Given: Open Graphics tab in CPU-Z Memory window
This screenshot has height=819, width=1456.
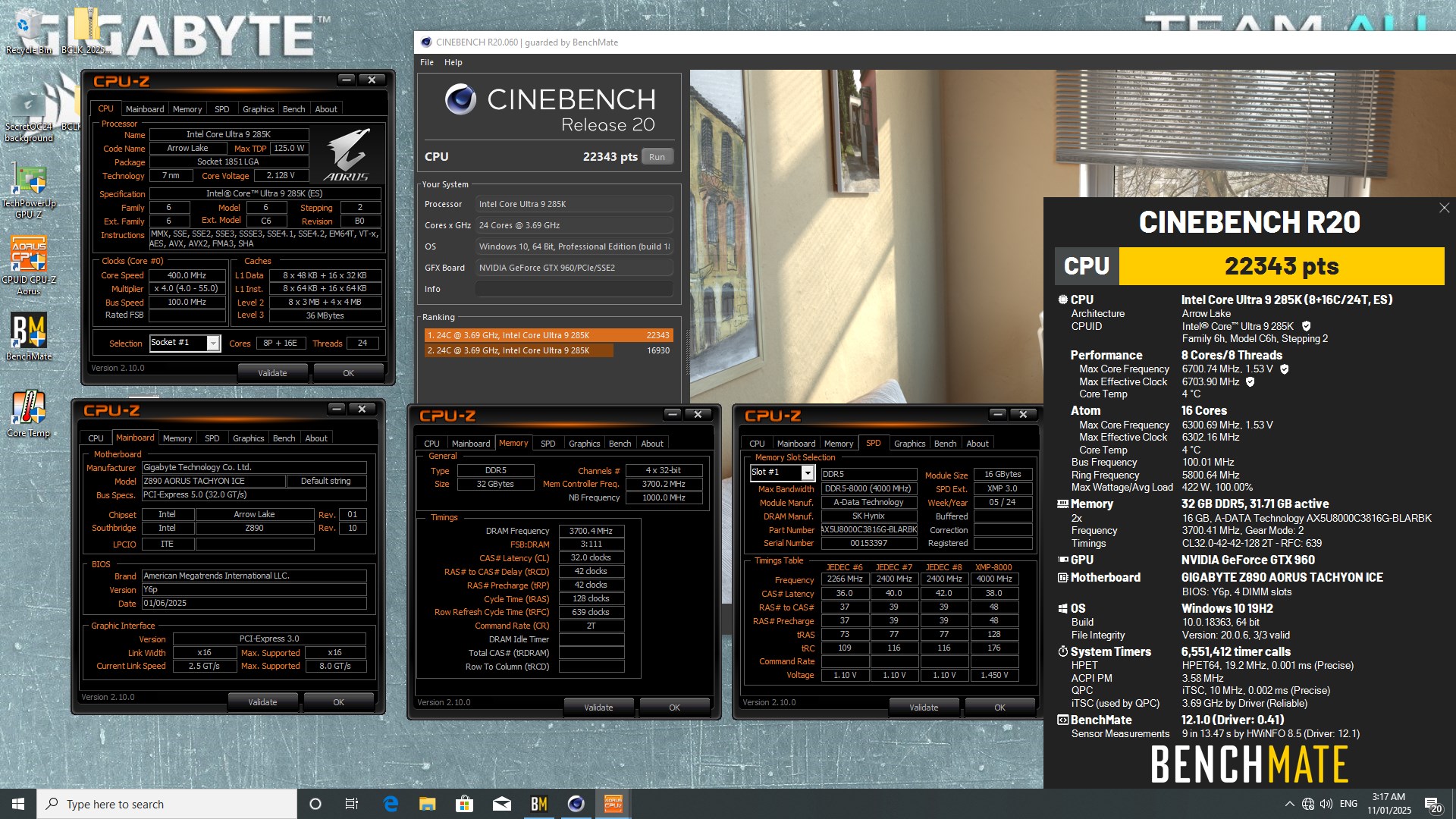Looking at the screenshot, I should click(585, 444).
